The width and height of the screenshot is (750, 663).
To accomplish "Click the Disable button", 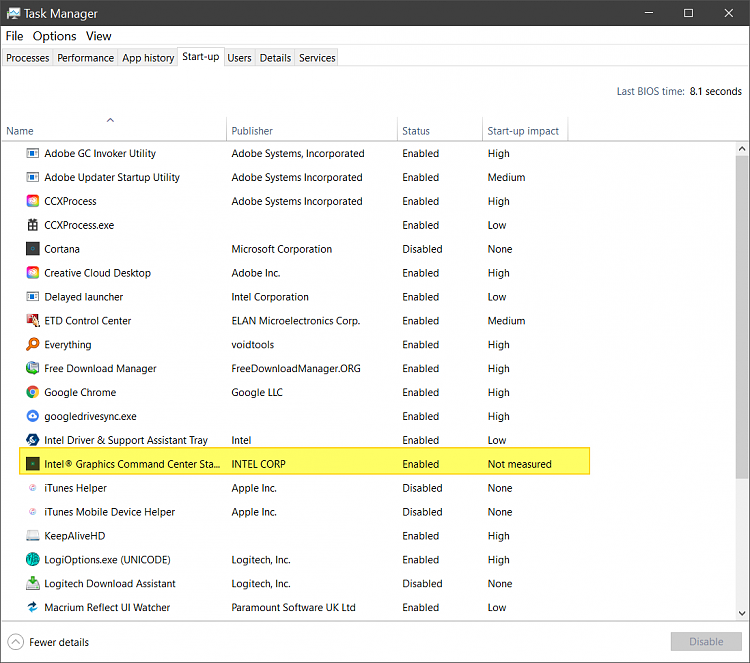I will pos(706,641).
